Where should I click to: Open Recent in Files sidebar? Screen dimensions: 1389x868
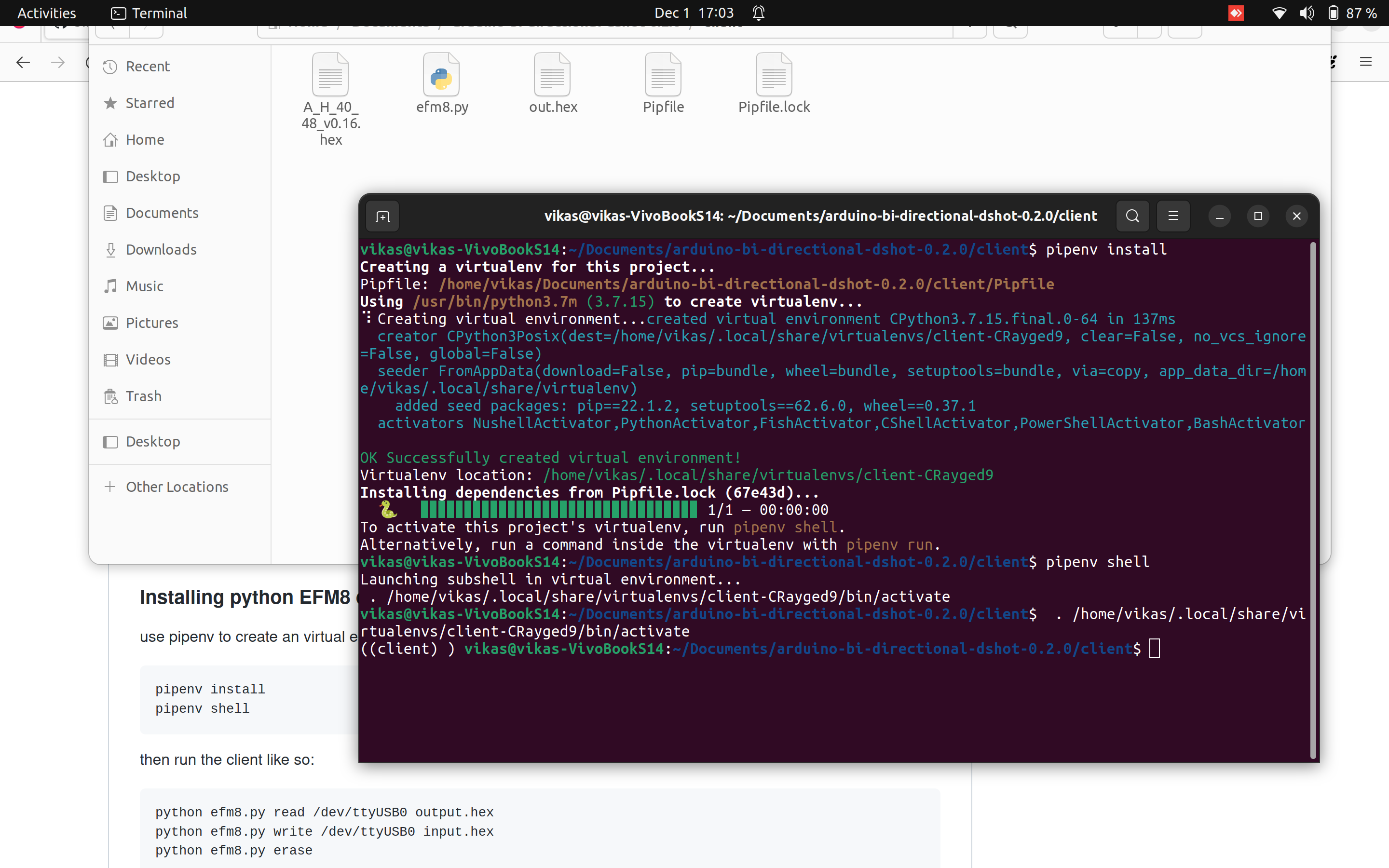coord(180,67)
